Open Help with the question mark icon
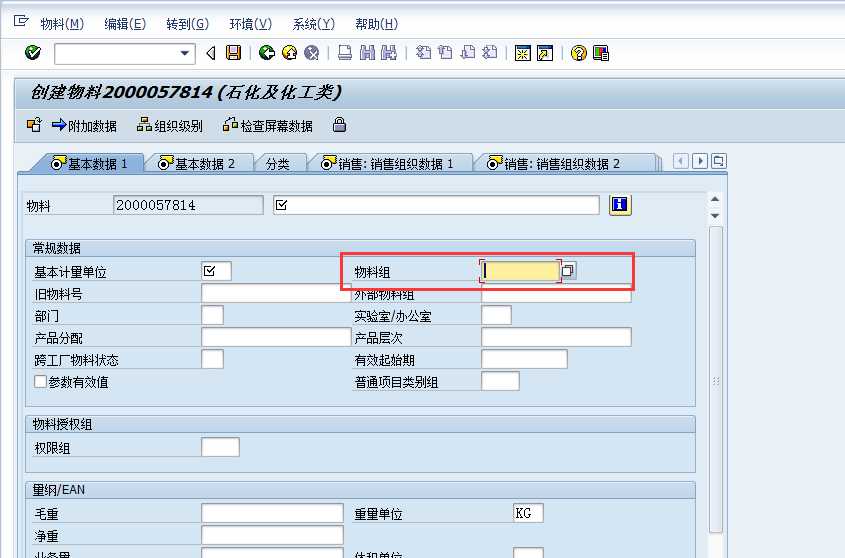845x558 pixels. pyautogui.click(x=578, y=53)
